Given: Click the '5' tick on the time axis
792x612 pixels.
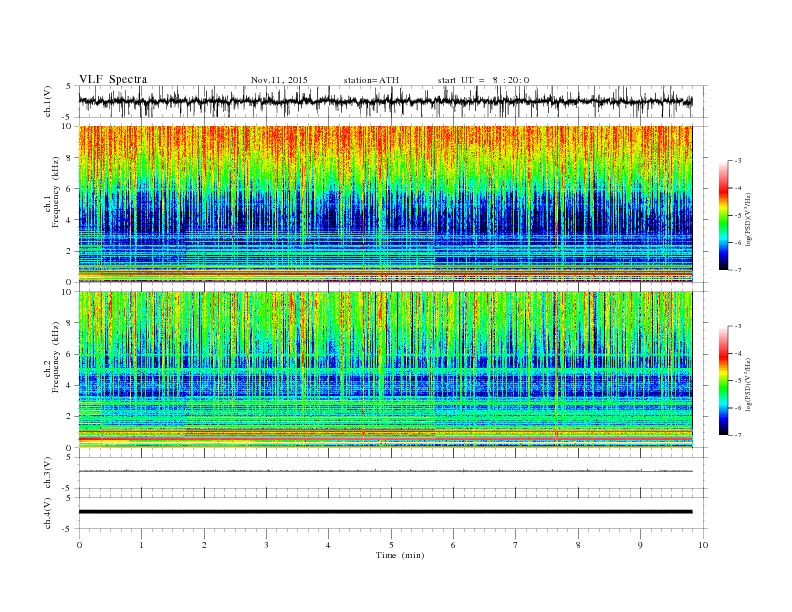Looking at the screenshot, I should coord(391,545).
